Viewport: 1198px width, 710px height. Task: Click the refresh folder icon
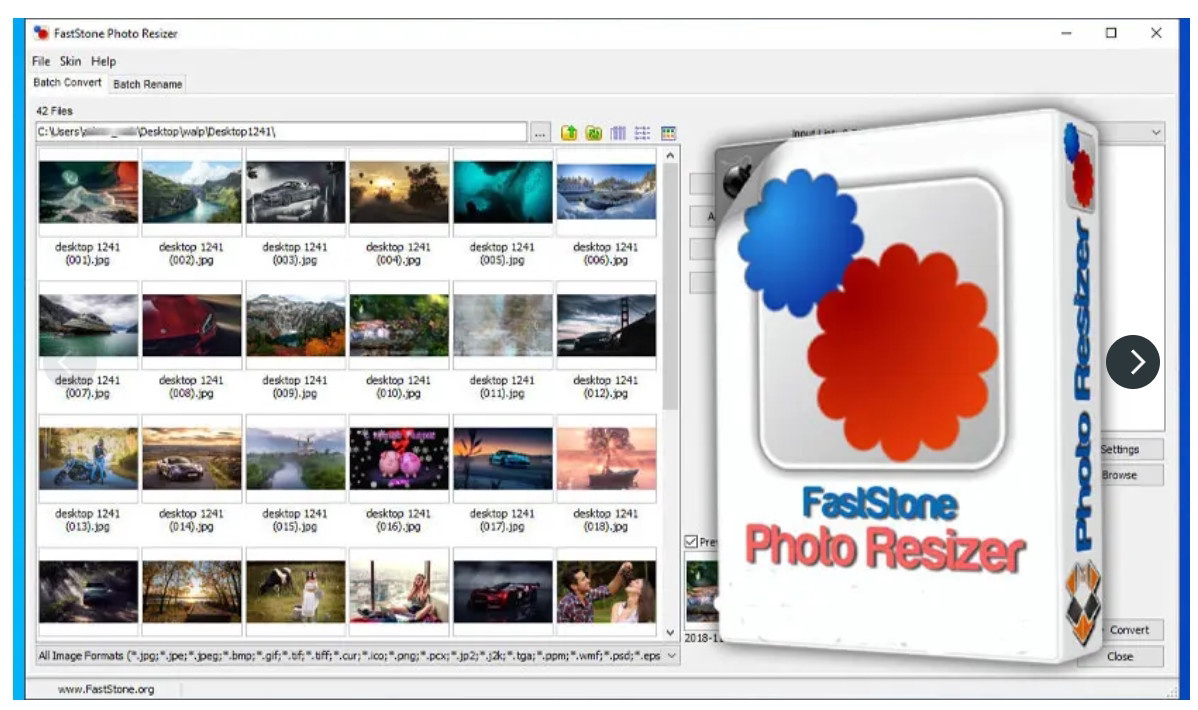coord(594,133)
